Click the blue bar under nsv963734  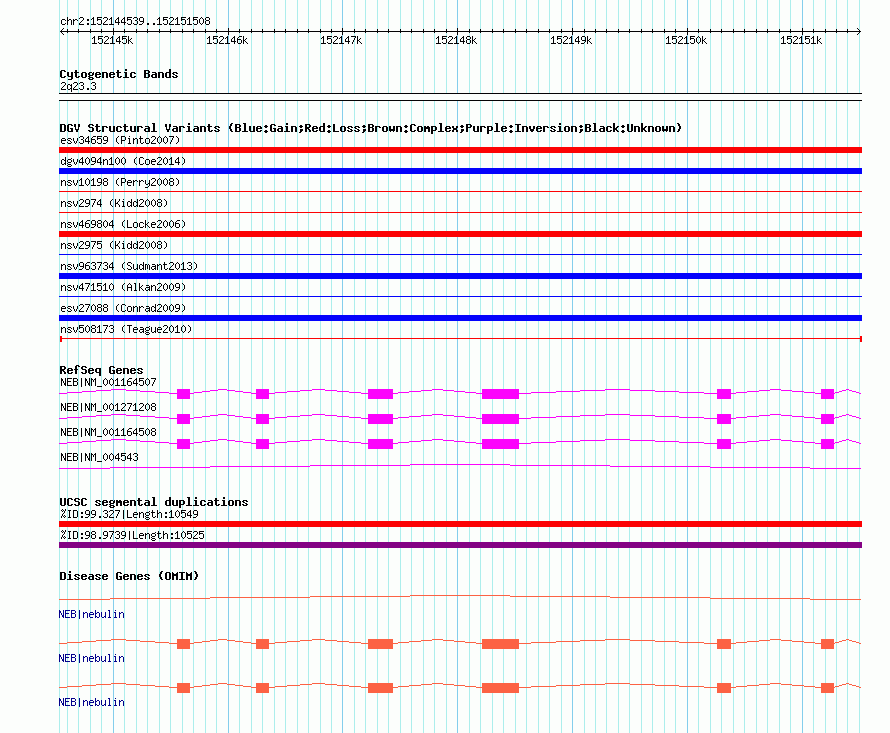[460, 276]
